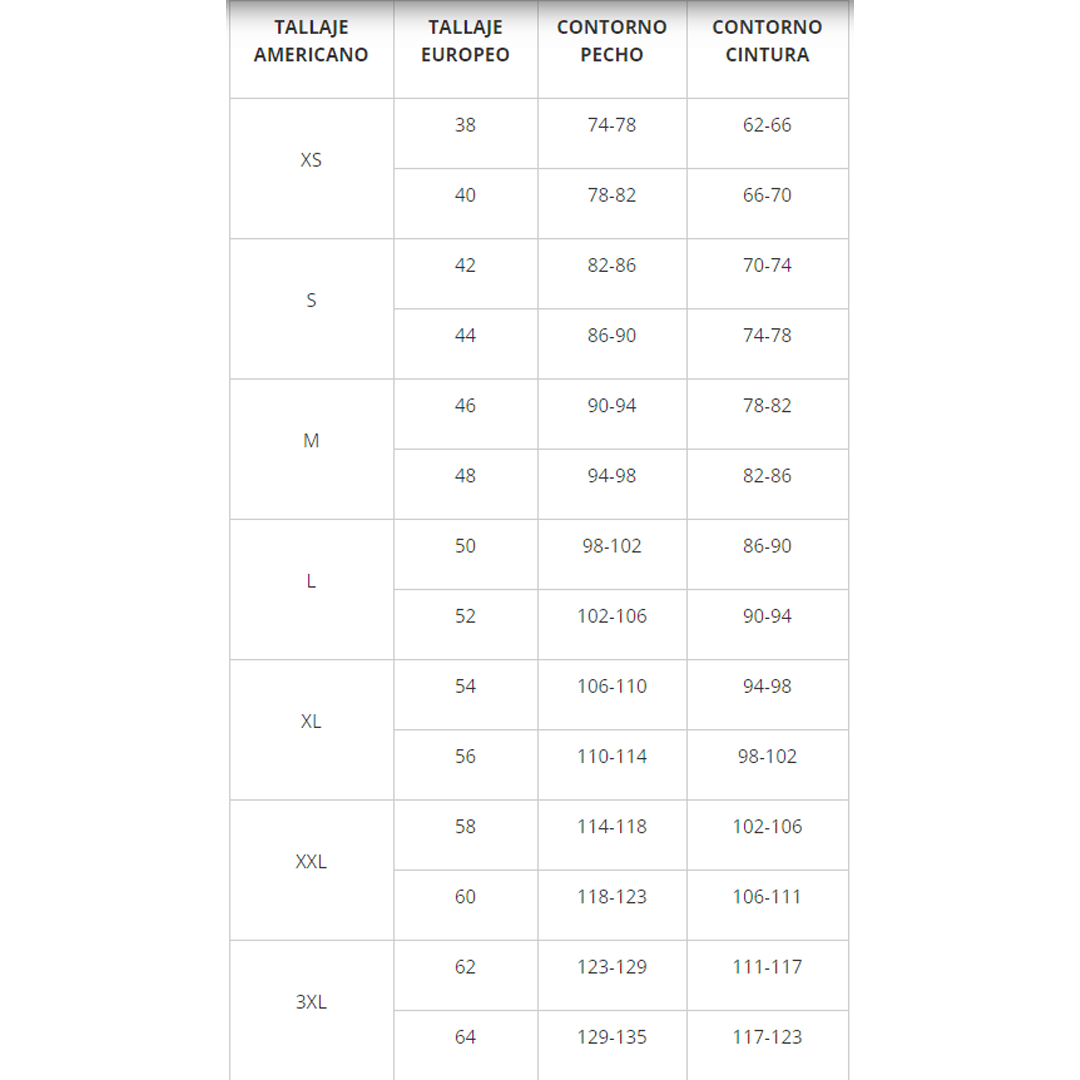
Task: Select the XXL size cell
Action: click(x=311, y=861)
